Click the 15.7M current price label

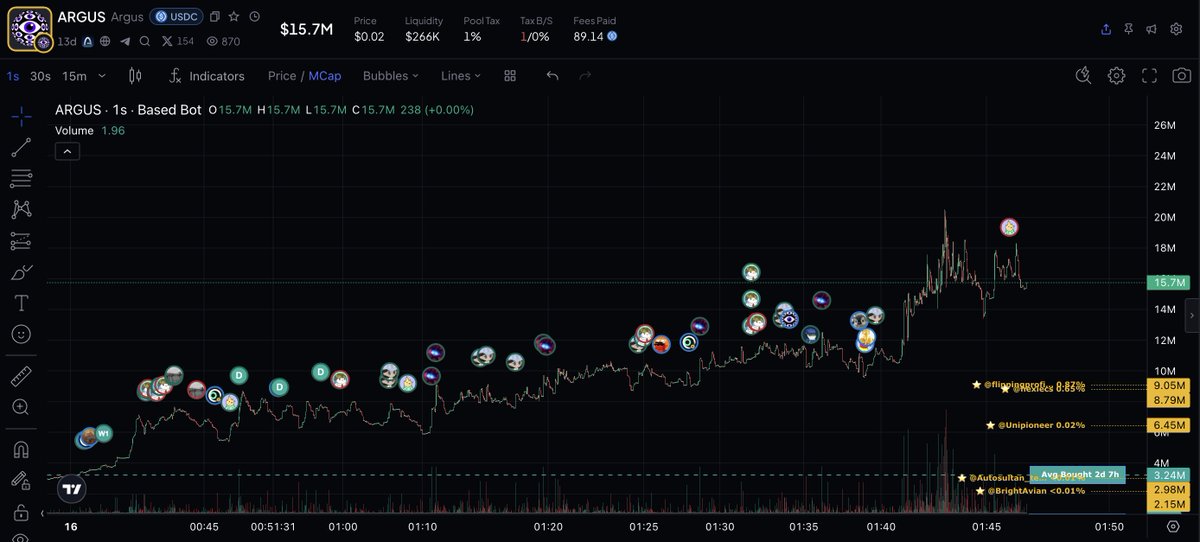point(1168,283)
